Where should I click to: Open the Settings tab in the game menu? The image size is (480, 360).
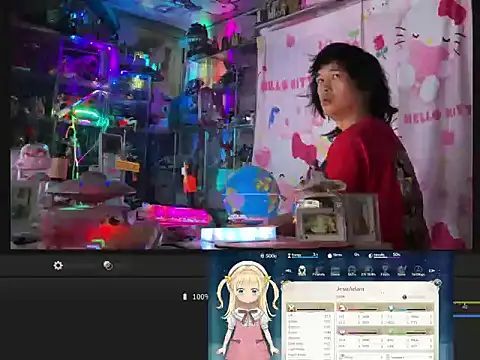418,271
